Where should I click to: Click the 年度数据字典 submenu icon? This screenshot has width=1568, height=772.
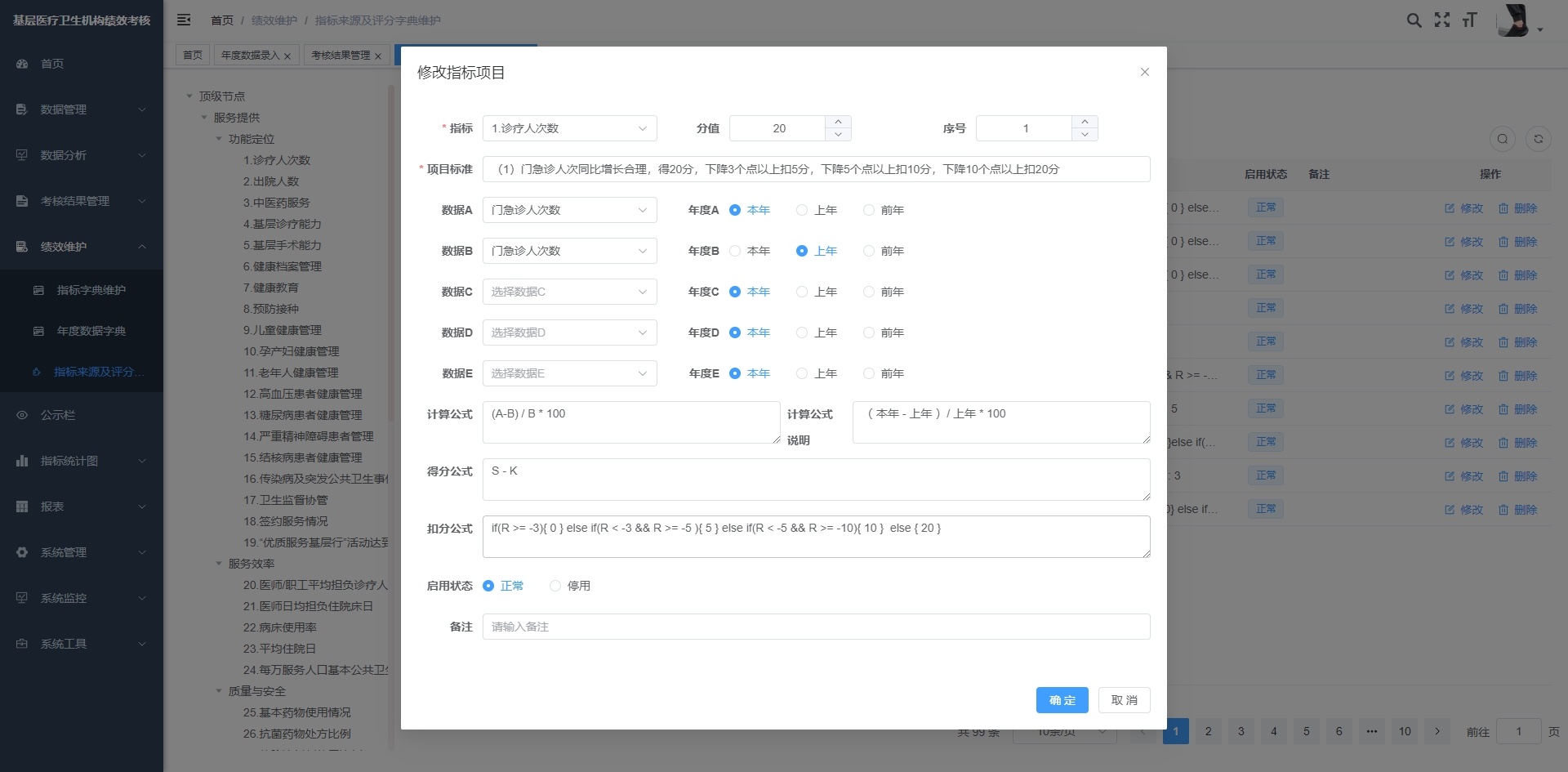38,331
